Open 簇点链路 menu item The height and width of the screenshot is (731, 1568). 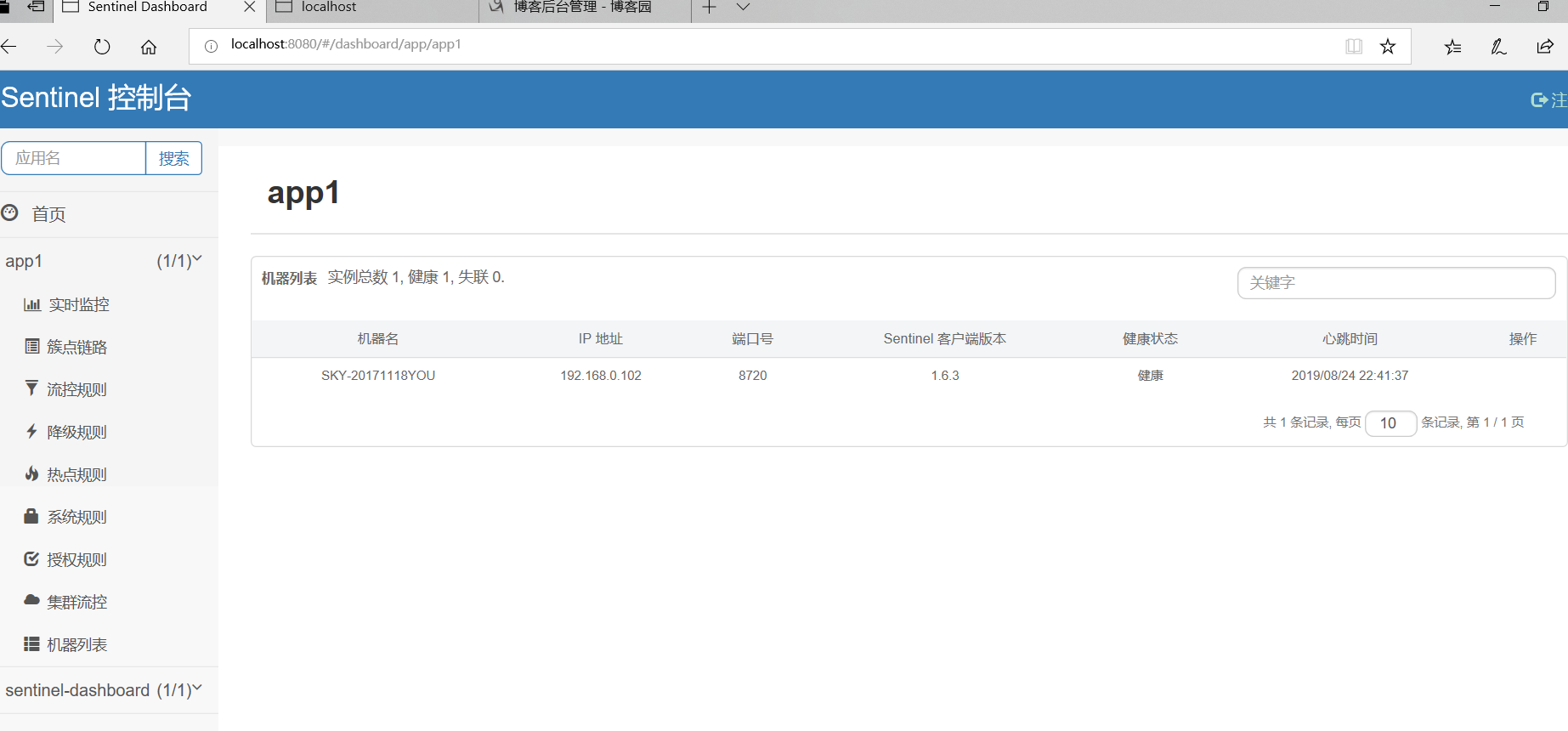point(77,347)
